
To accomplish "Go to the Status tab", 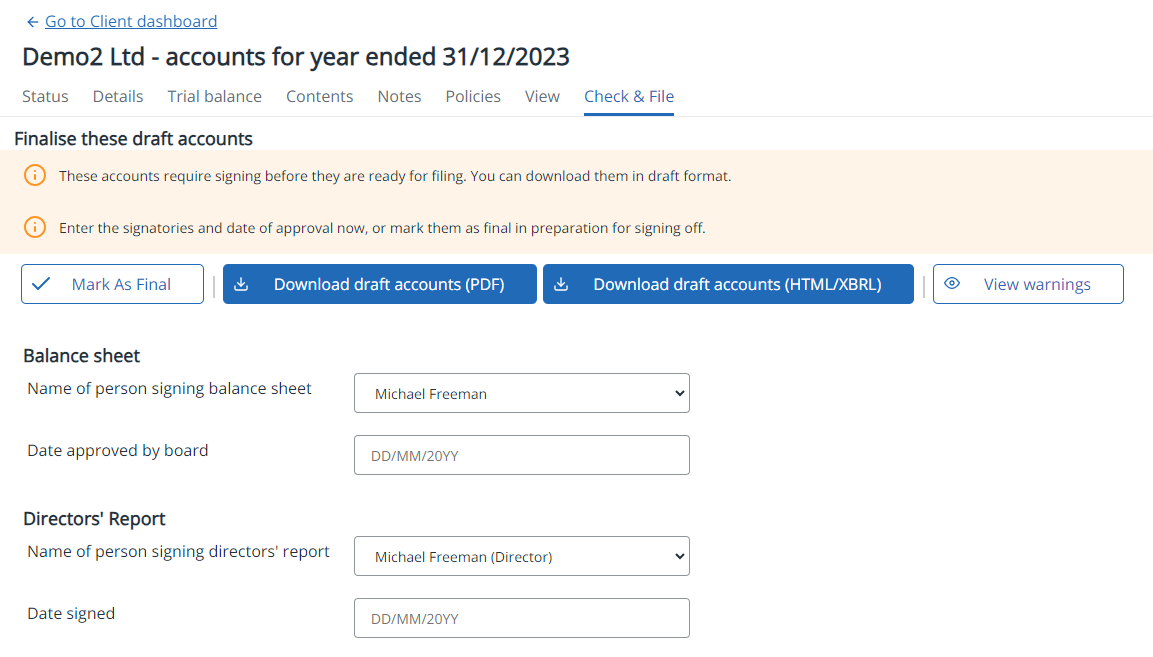I will [x=45, y=97].
